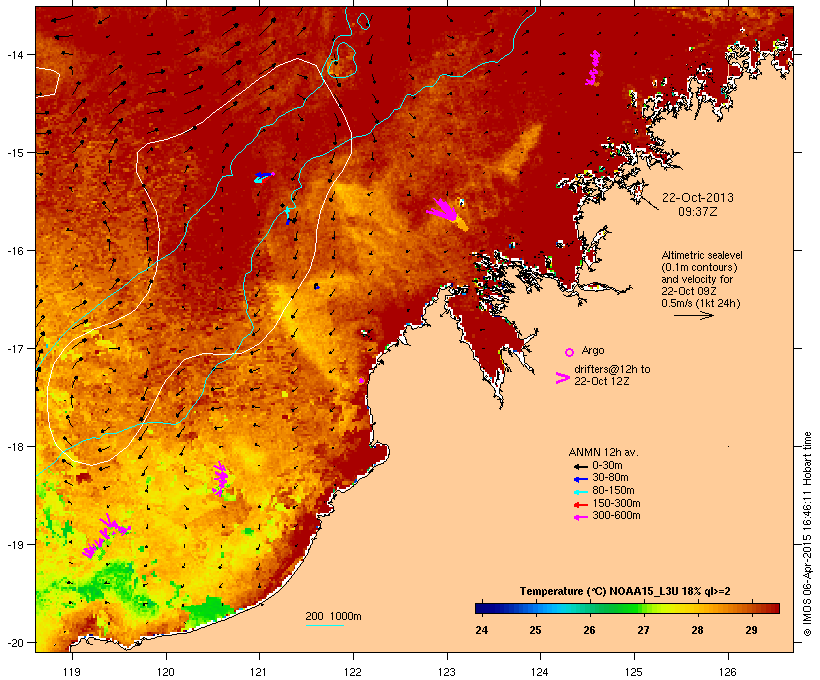
Task: Click the cyan 200m depth legend line
Action: tap(324, 625)
